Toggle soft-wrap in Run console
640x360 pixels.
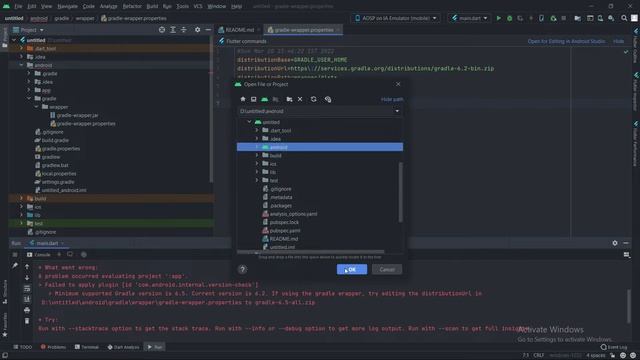tap(27, 289)
